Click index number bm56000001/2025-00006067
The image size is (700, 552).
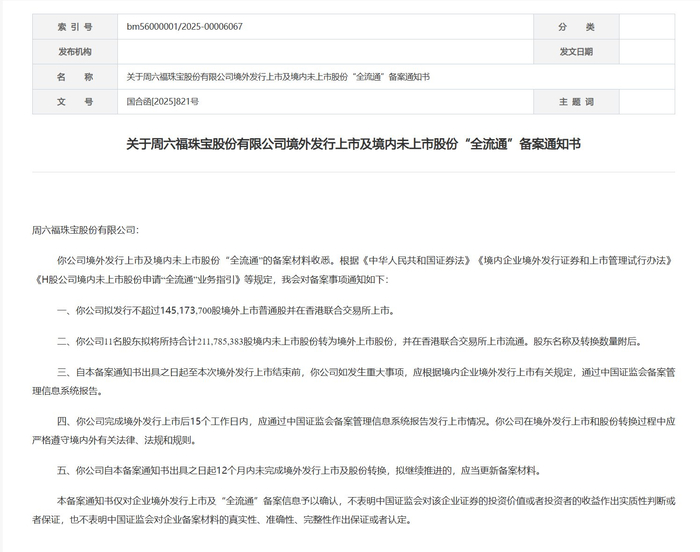tap(184, 27)
